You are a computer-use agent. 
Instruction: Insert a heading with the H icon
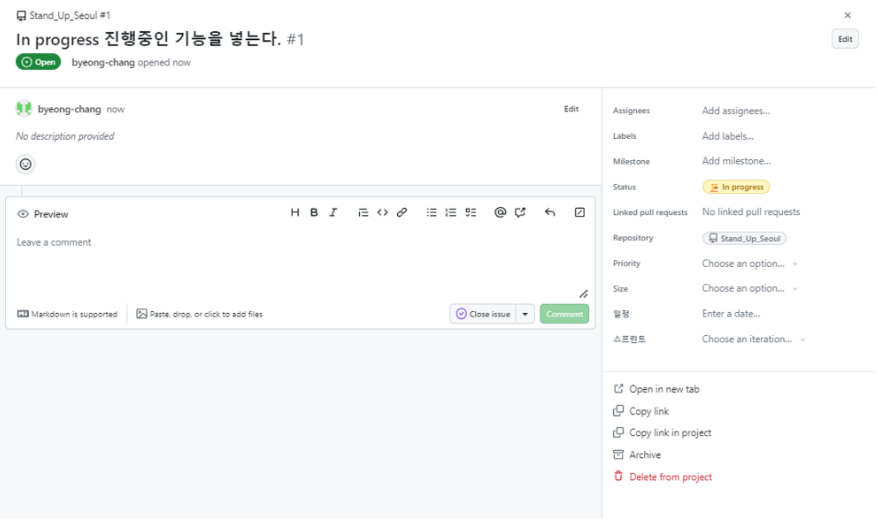click(295, 213)
